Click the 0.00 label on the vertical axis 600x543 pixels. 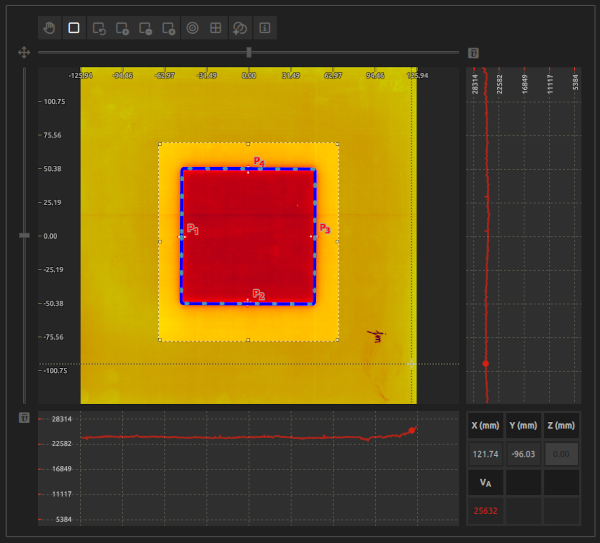coord(50,236)
